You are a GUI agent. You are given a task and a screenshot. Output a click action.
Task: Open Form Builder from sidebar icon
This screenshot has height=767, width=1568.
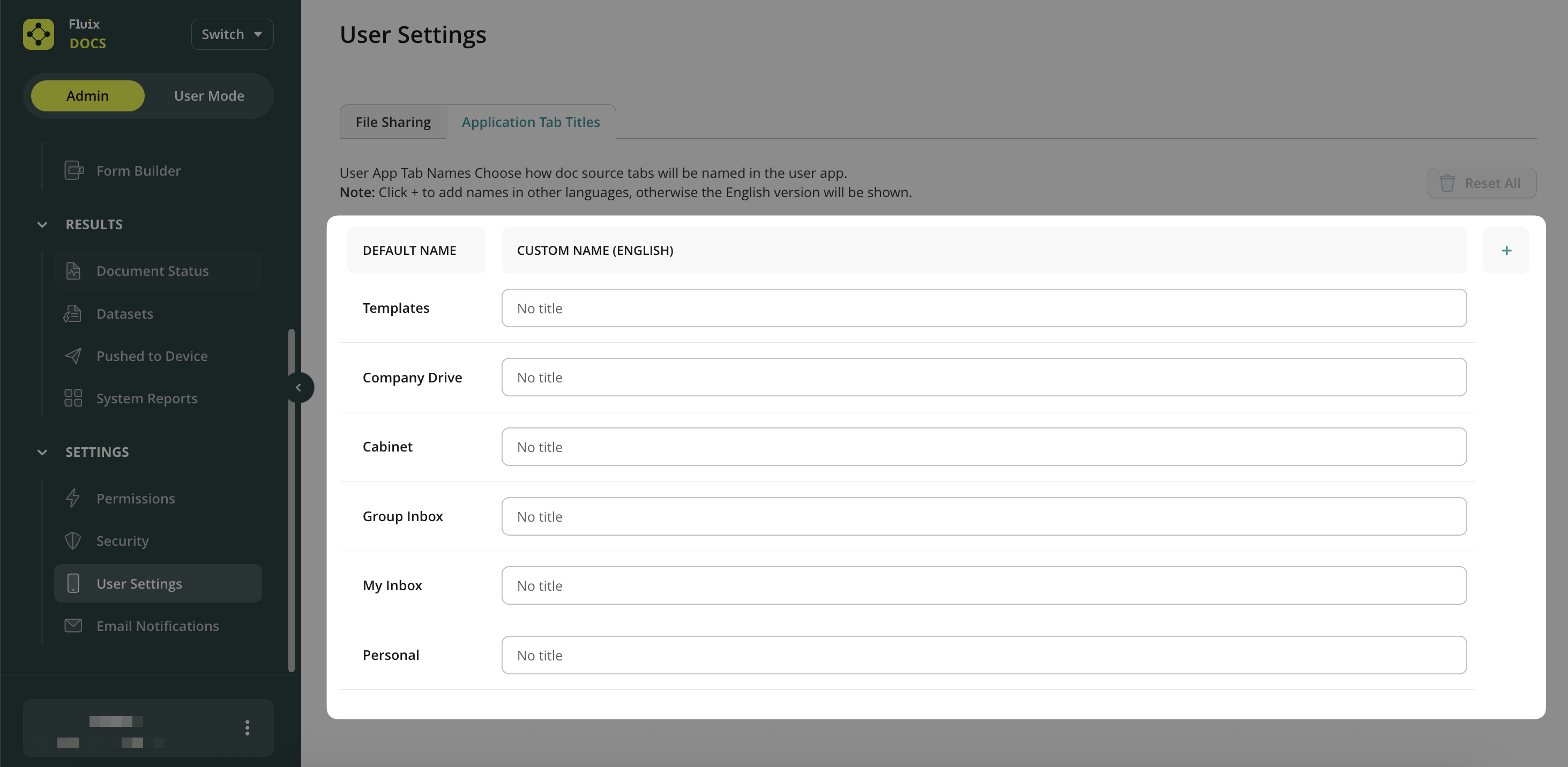coord(73,170)
